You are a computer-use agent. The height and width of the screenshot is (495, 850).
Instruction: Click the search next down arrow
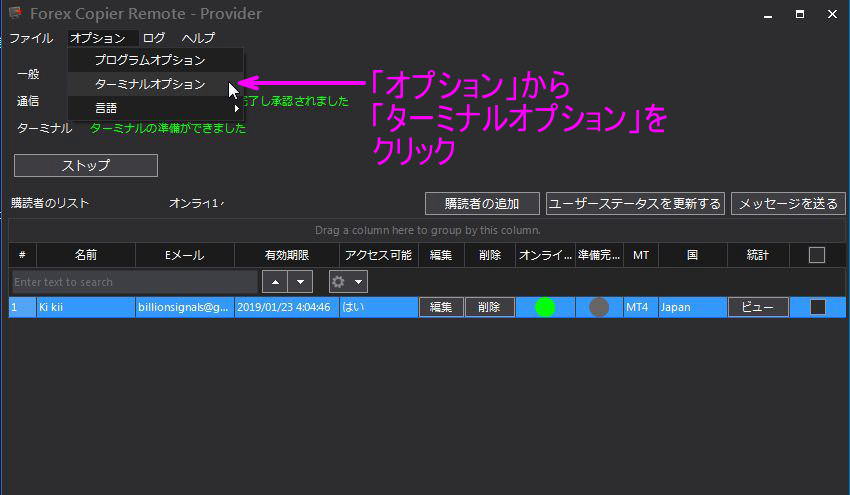click(x=300, y=282)
